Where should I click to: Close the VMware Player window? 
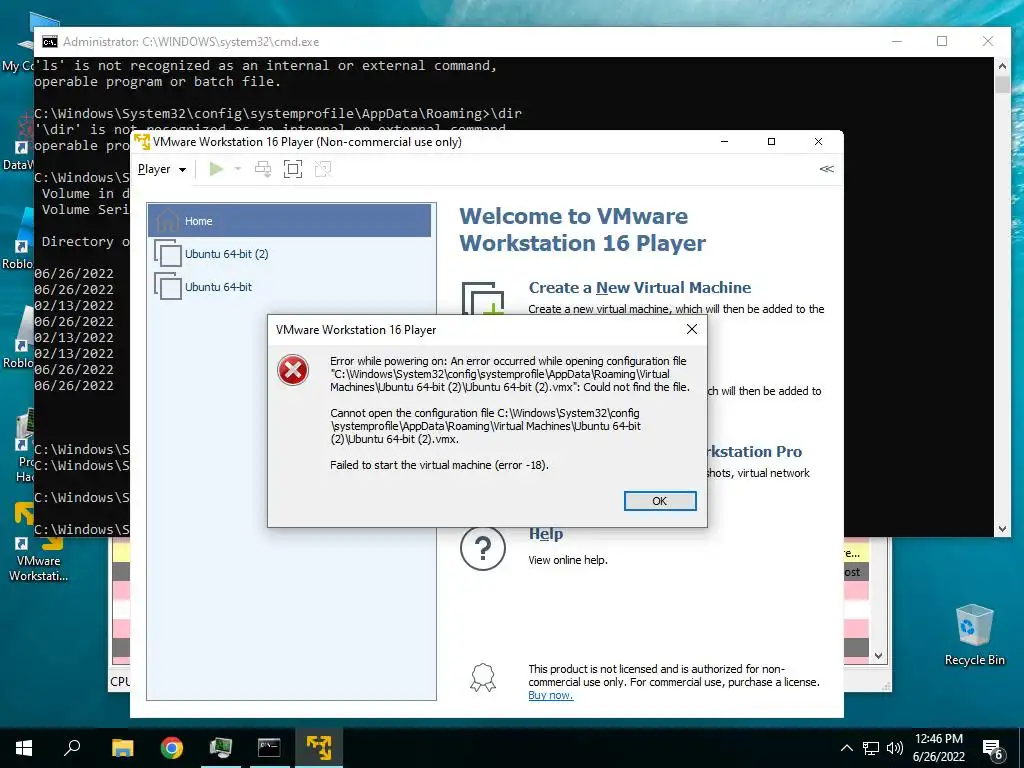coord(818,141)
